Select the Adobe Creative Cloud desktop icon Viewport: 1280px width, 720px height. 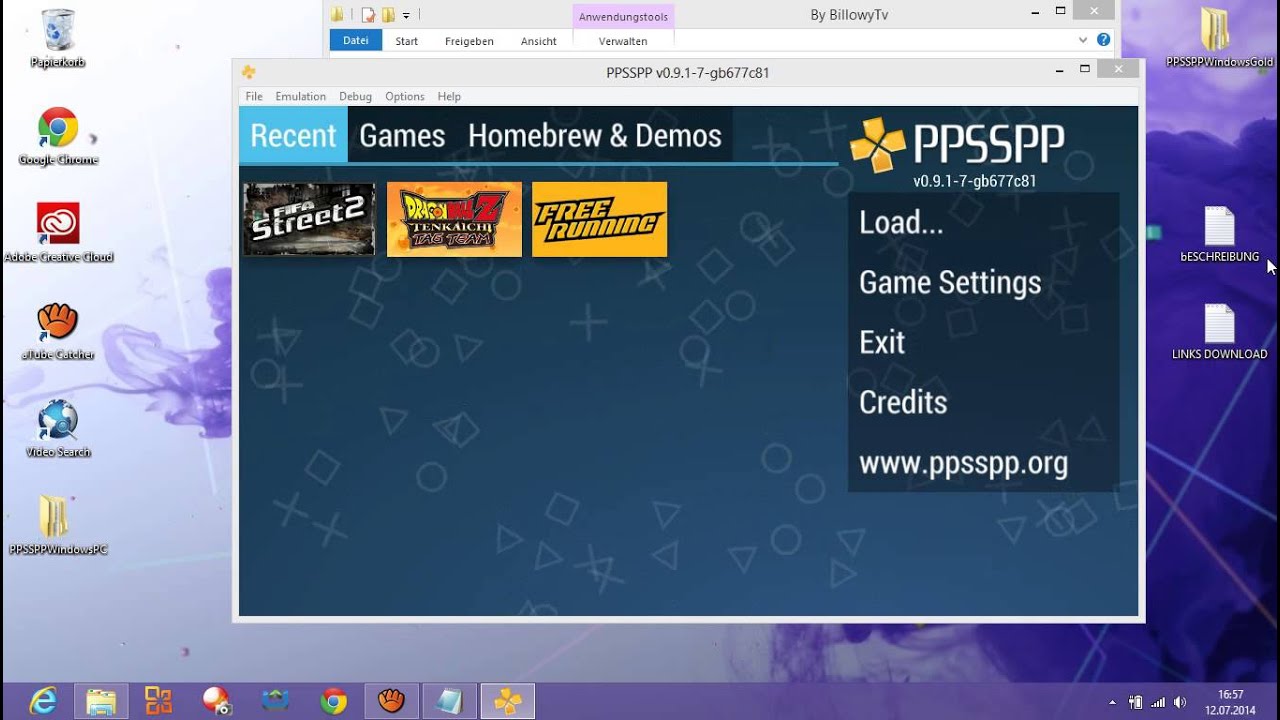[58, 233]
